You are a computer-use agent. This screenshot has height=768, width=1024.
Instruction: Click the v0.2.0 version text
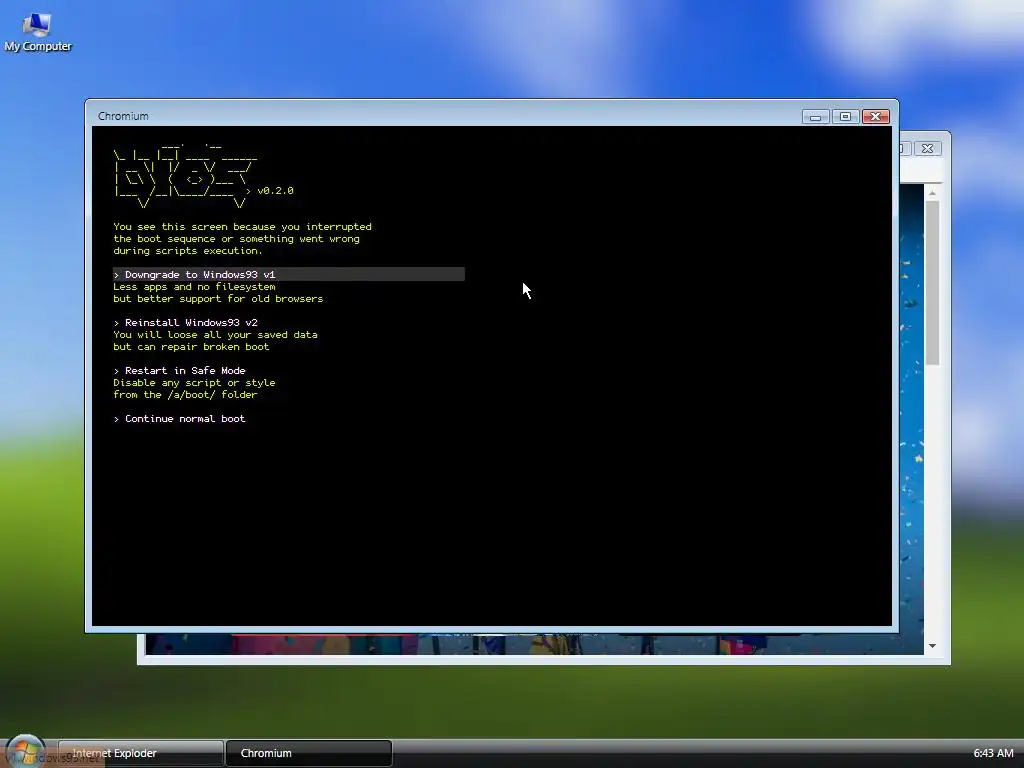tap(275, 191)
